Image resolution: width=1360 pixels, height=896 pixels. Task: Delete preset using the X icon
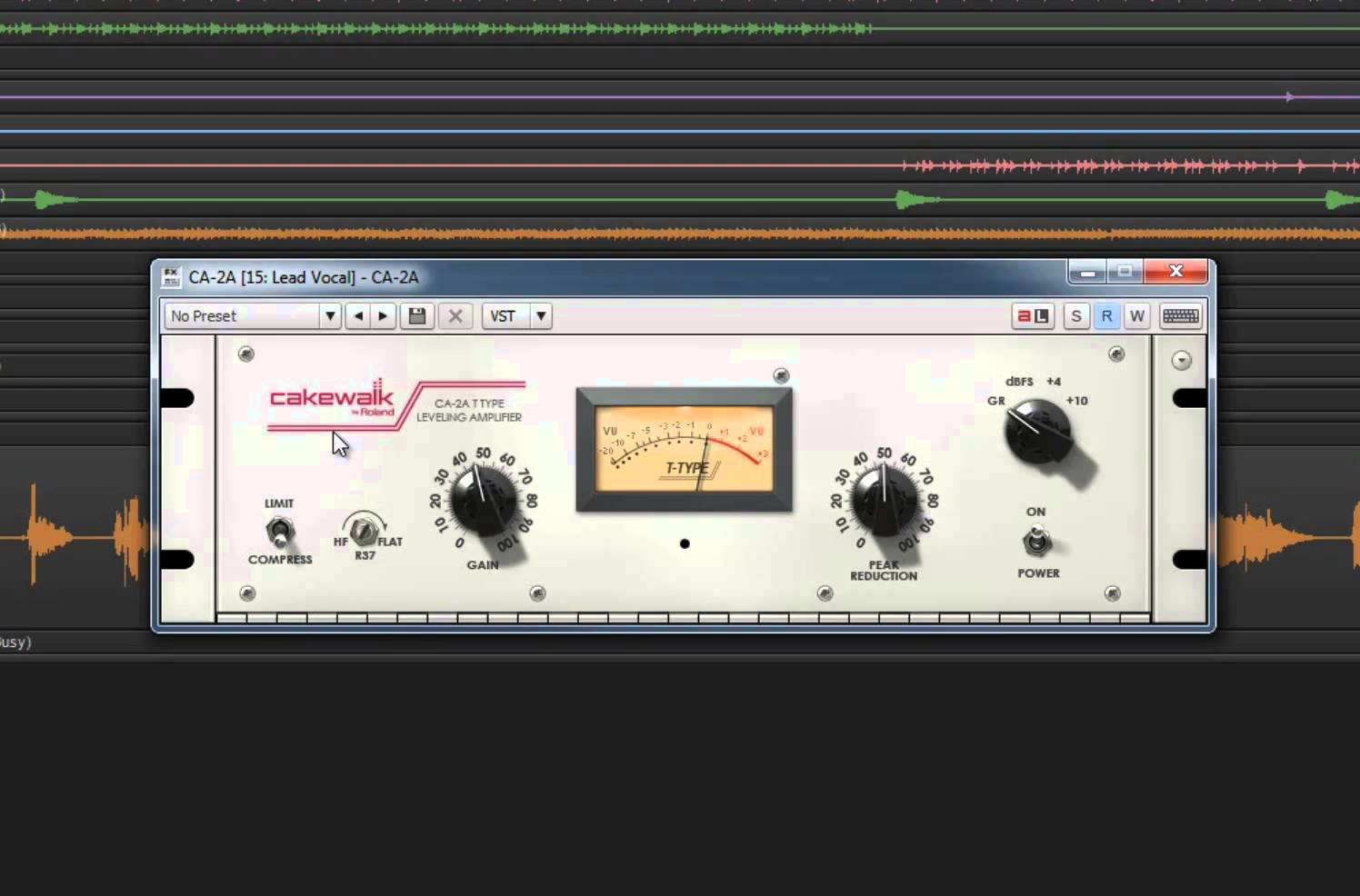455,316
